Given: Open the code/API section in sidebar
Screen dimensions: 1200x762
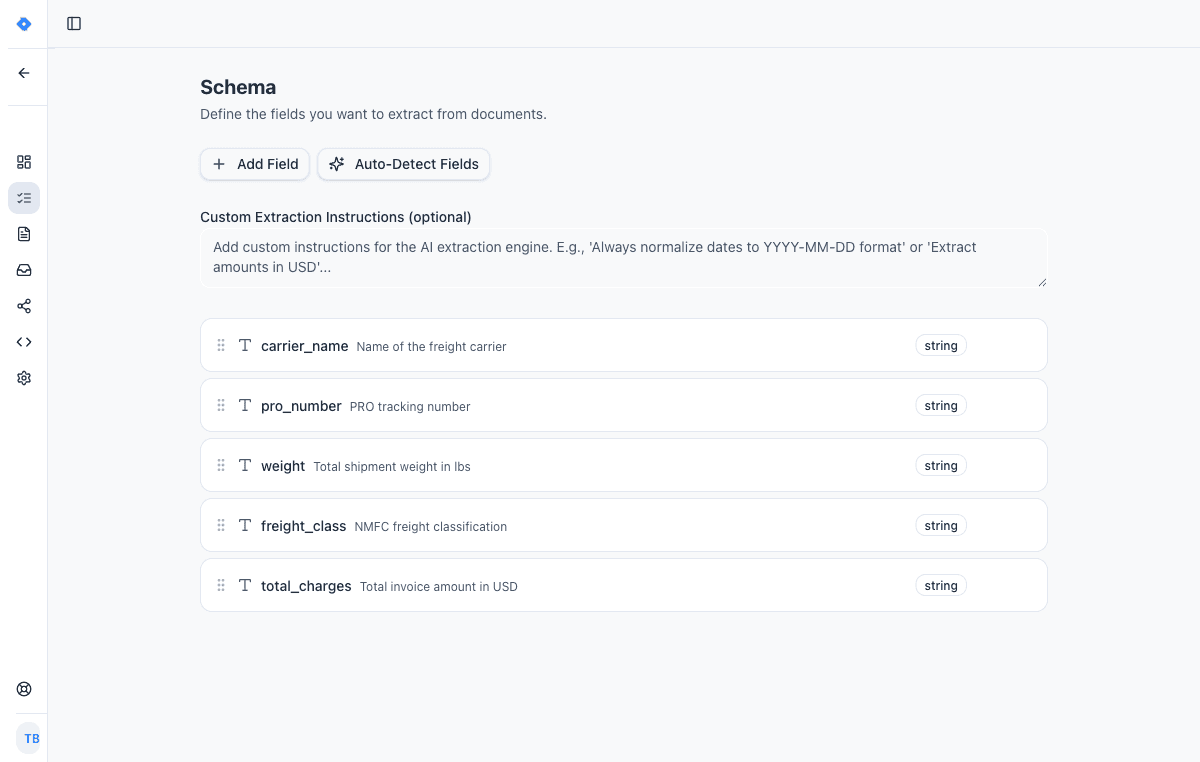Looking at the screenshot, I should coord(24,342).
